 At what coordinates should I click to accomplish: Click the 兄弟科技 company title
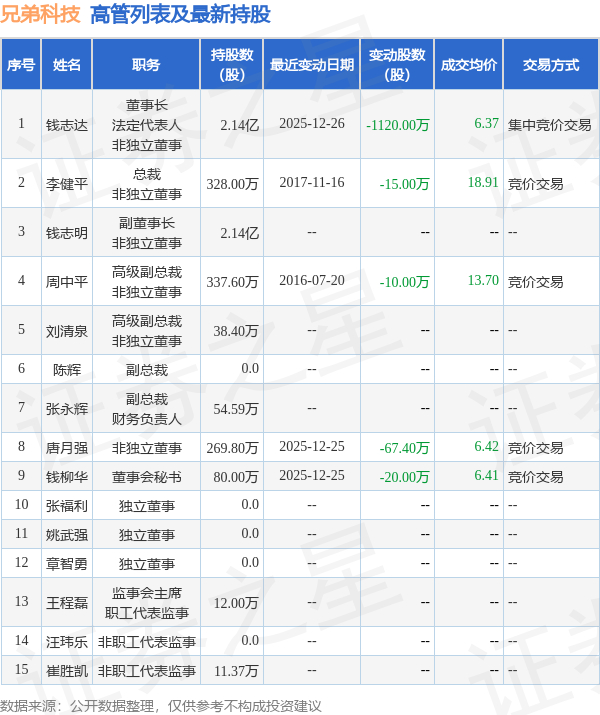(40, 15)
